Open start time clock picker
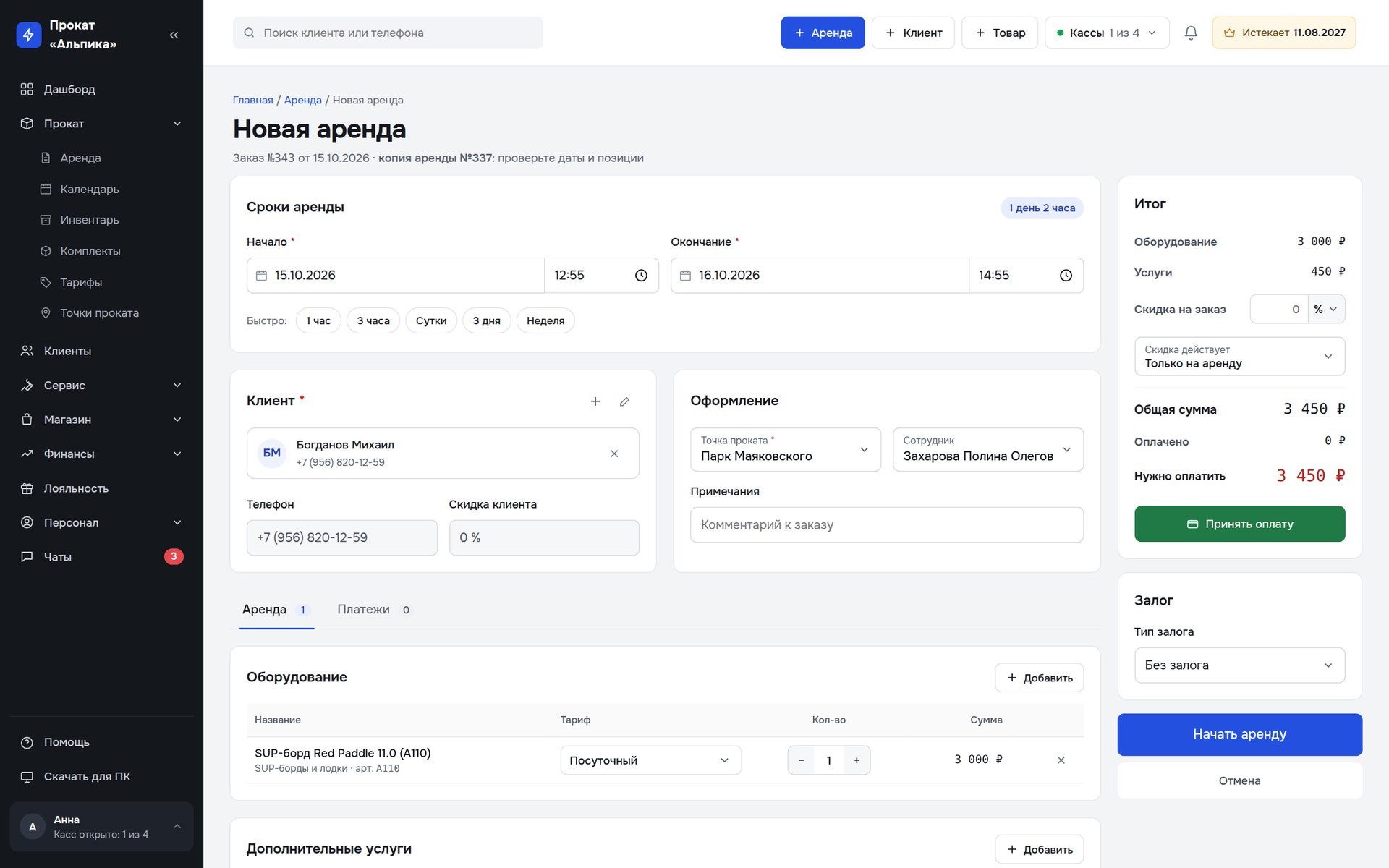The image size is (1389, 868). click(641, 276)
